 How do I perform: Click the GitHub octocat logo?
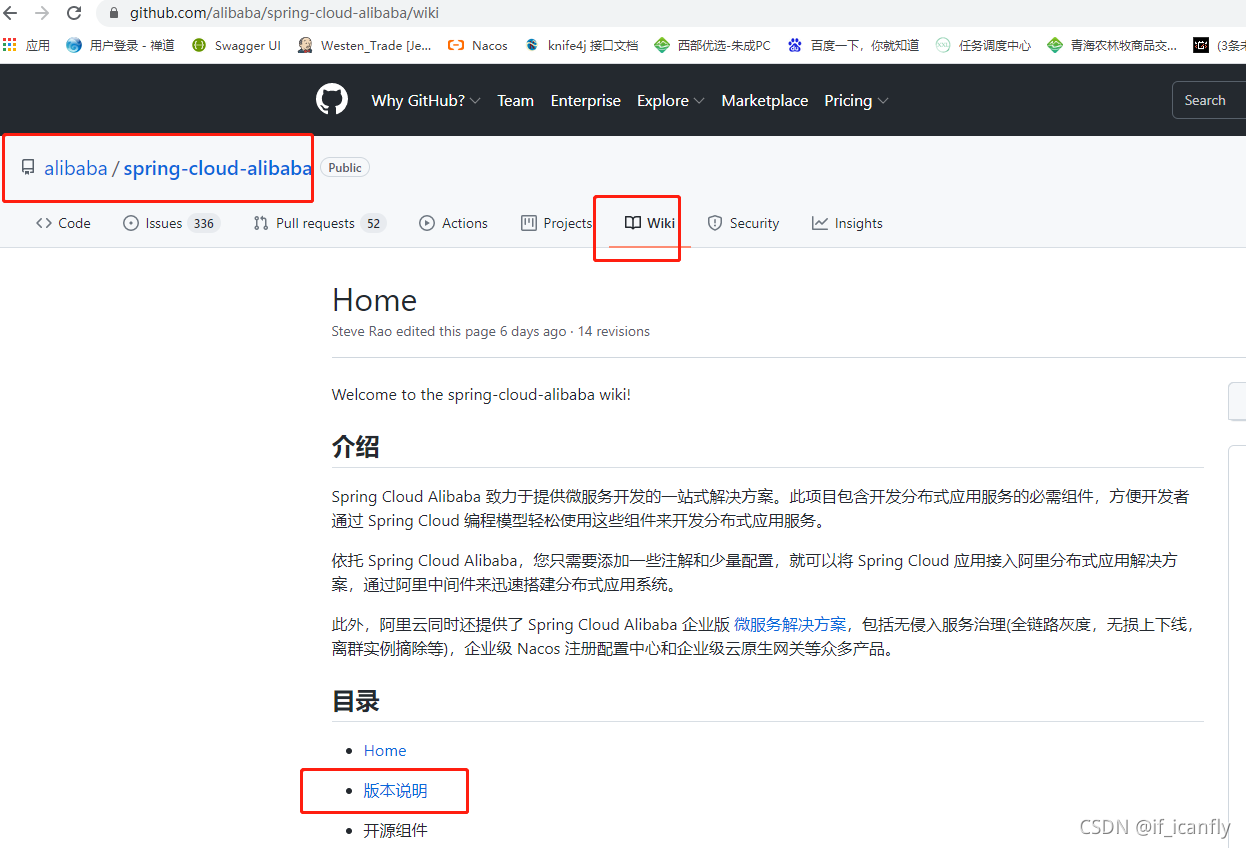pyautogui.click(x=332, y=100)
